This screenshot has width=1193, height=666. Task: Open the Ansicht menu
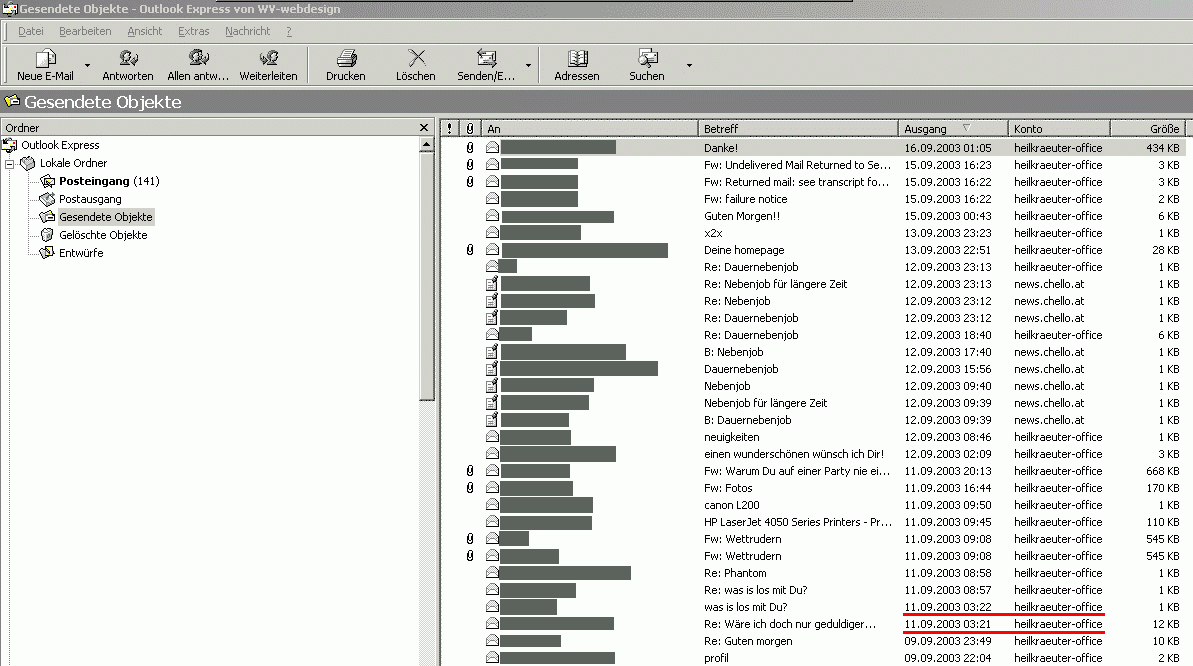pyautogui.click(x=145, y=31)
